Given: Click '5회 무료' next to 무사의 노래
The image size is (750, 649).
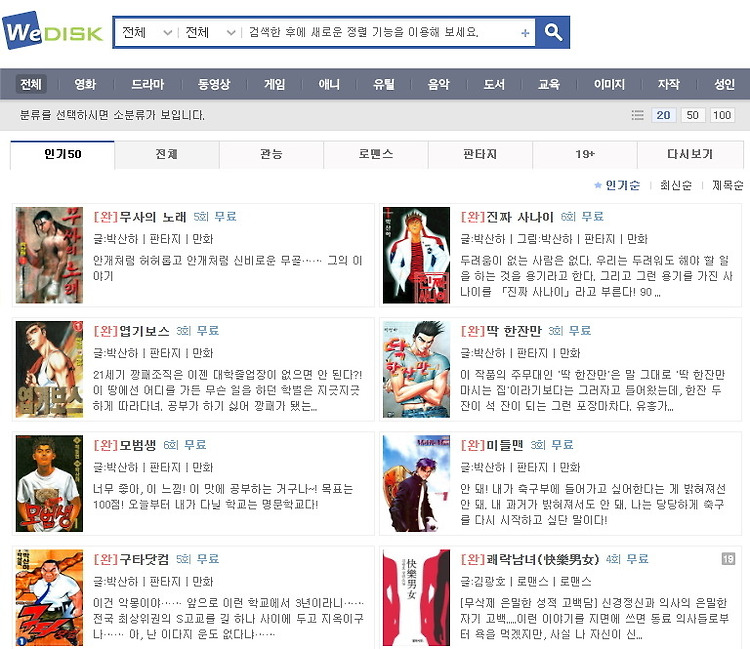Looking at the screenshot, I should pyautogui.click(x=215, y=217).
